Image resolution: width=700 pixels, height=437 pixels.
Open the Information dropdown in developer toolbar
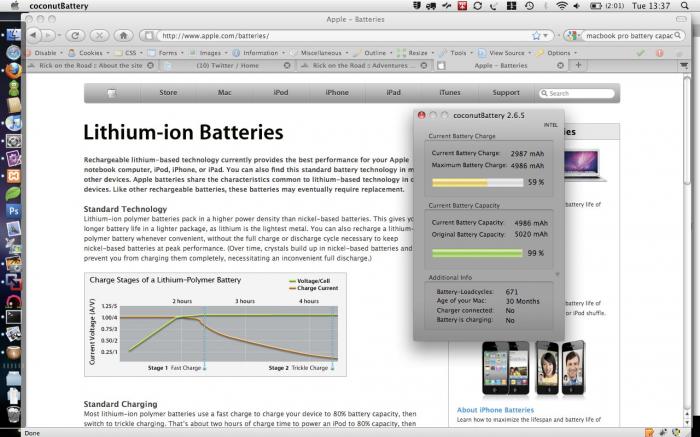(x=259, y=53)
